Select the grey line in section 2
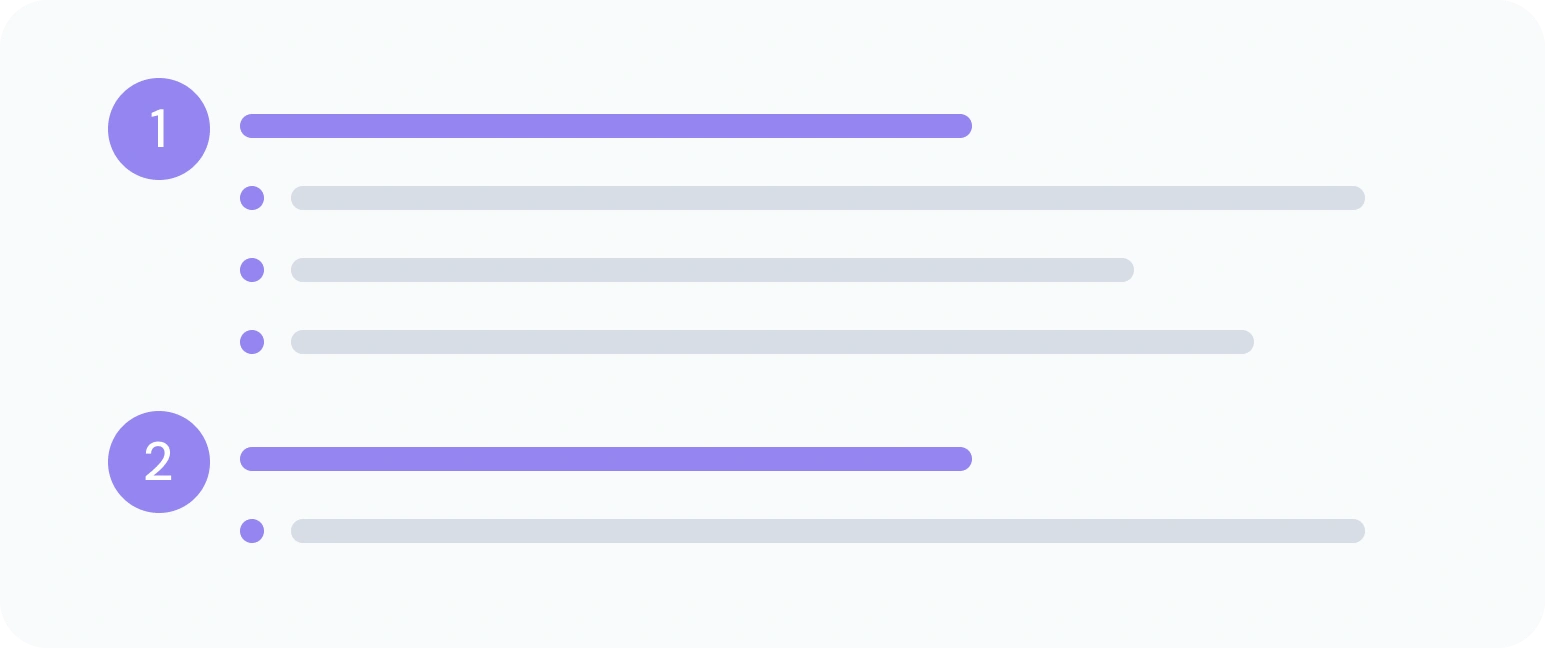The height and width of the screenshot is (648, 1545). tap(828, 531)
